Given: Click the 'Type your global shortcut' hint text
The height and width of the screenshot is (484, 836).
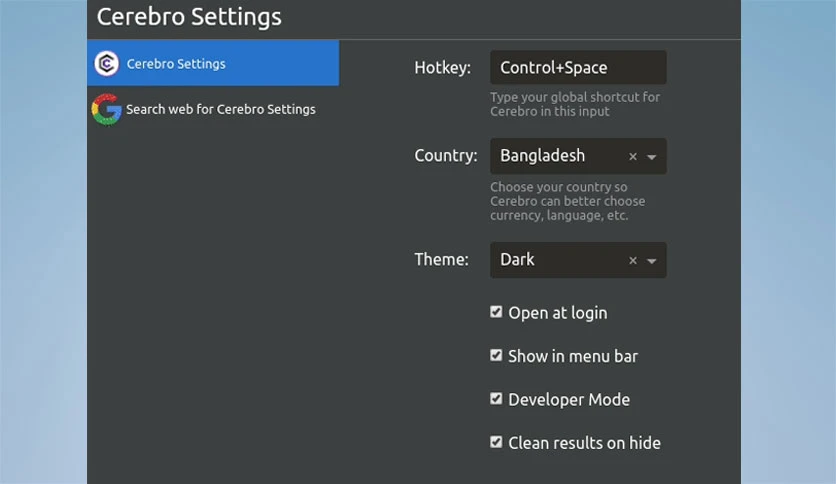Looking at the screenshot, I should 575,104.
